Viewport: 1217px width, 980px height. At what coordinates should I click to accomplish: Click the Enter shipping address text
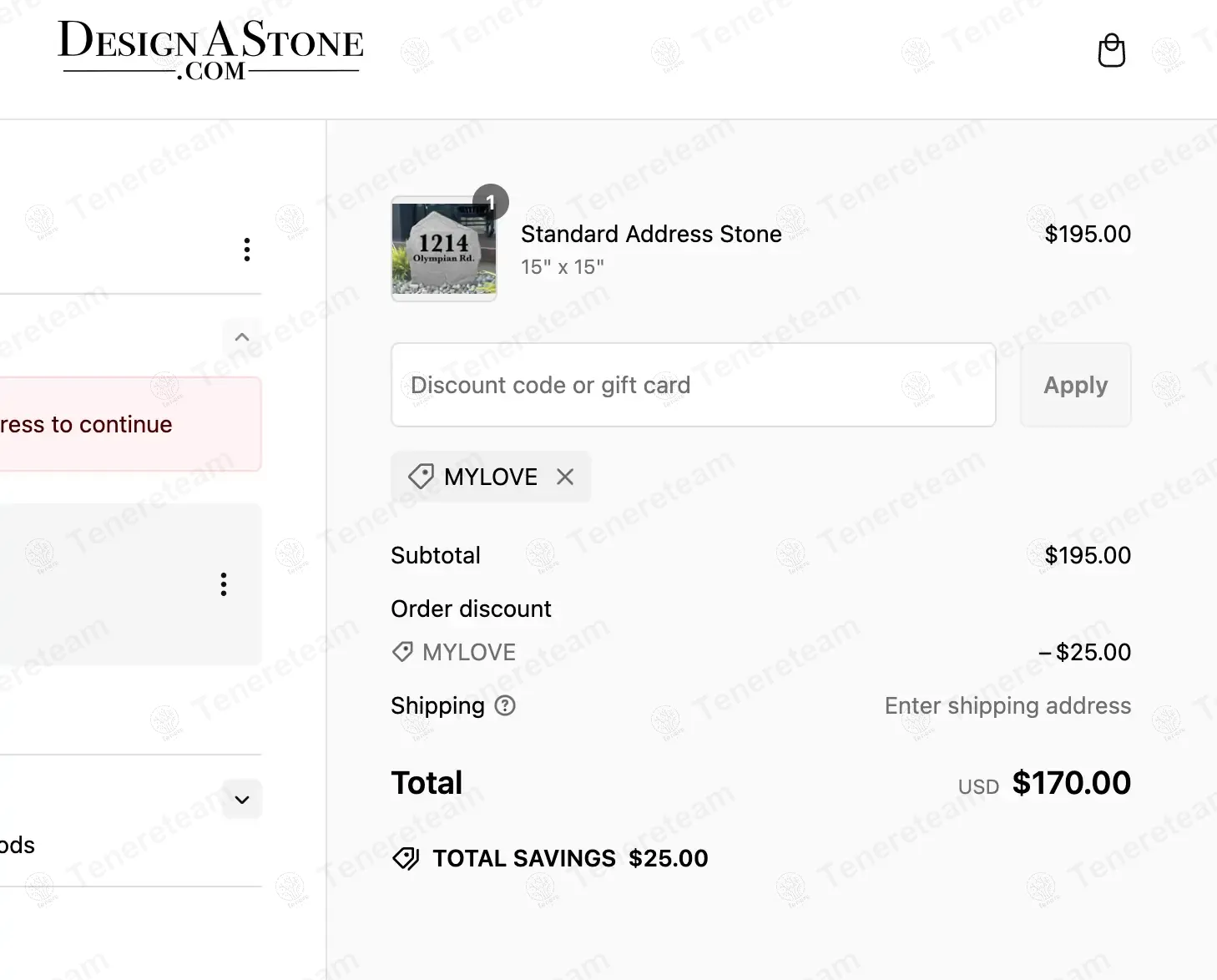pyautogui.click(x=1007, y=706)
